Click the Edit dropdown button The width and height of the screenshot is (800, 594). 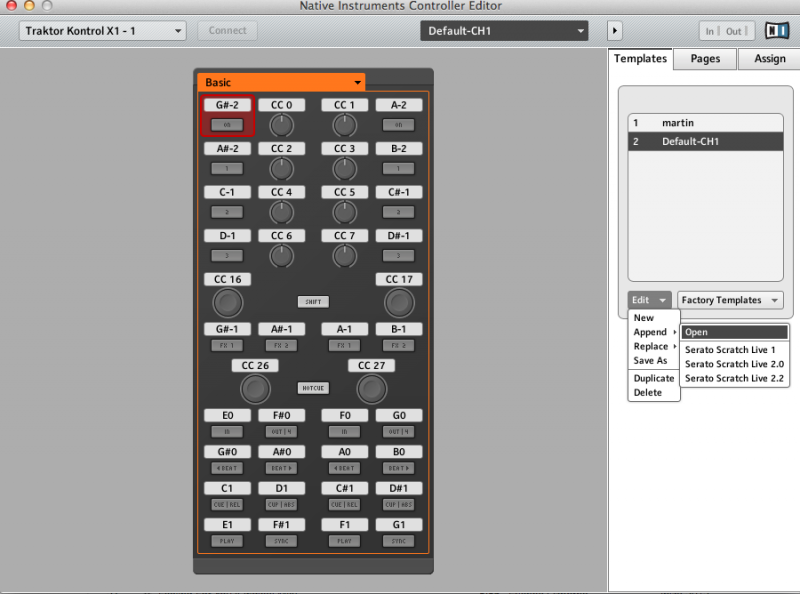tap(649, 300)
